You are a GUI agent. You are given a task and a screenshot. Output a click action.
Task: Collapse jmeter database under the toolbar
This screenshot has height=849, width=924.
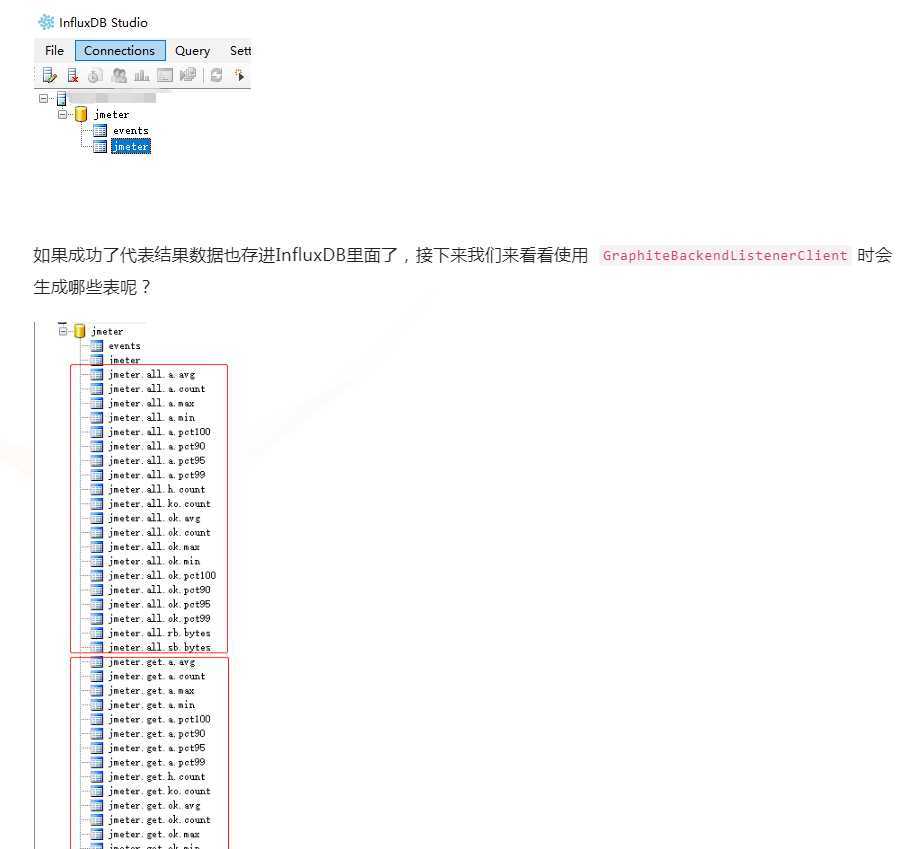[62, 114]
